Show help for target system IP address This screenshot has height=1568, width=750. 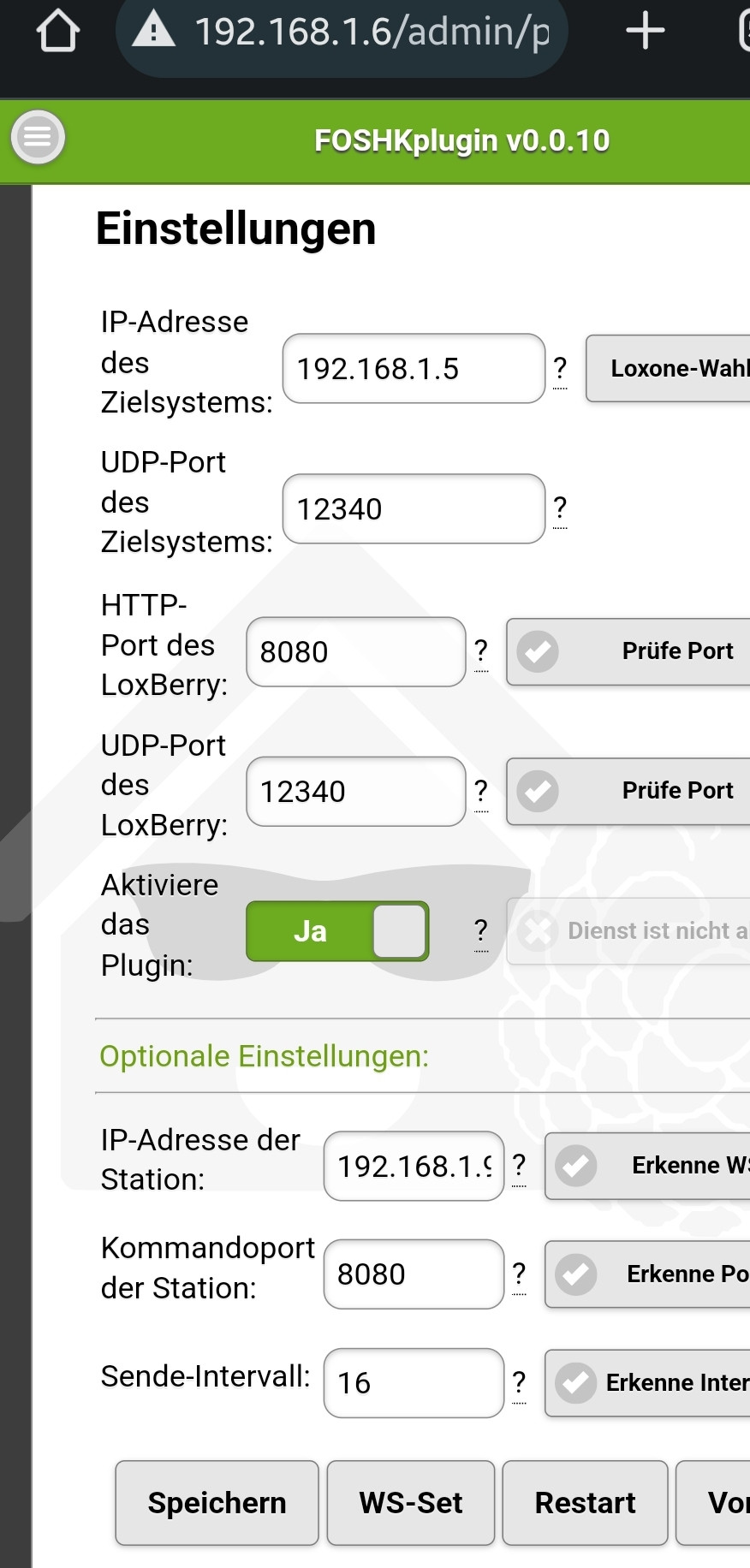[x=560, y=369]
